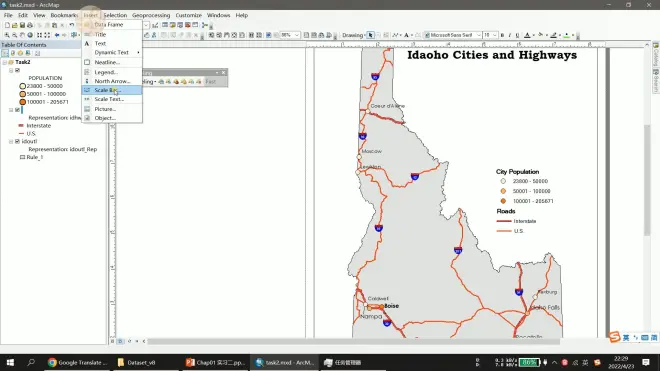This screenshot has width=660, height=371.
Task: Open the layout zoom percentage dropdown
Action: coord(296,35)
